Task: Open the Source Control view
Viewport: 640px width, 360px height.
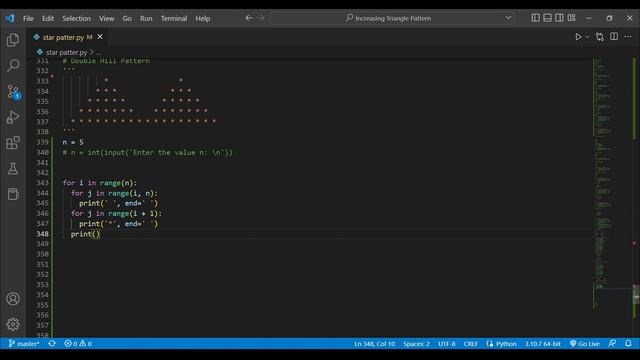Action: (13, 92)
